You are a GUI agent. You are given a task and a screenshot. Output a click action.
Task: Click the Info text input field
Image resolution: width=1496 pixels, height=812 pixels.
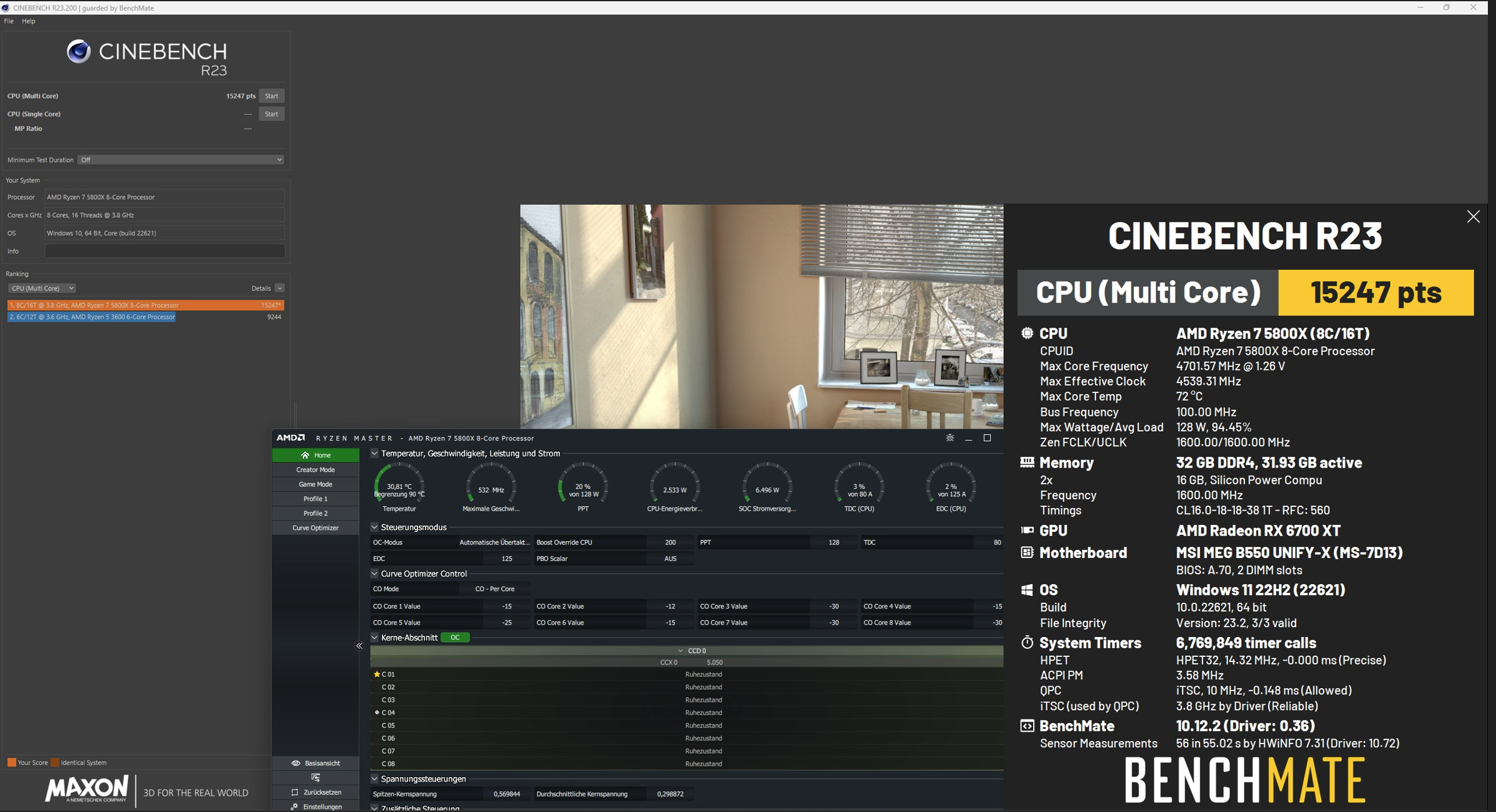[x=164, y=251]
